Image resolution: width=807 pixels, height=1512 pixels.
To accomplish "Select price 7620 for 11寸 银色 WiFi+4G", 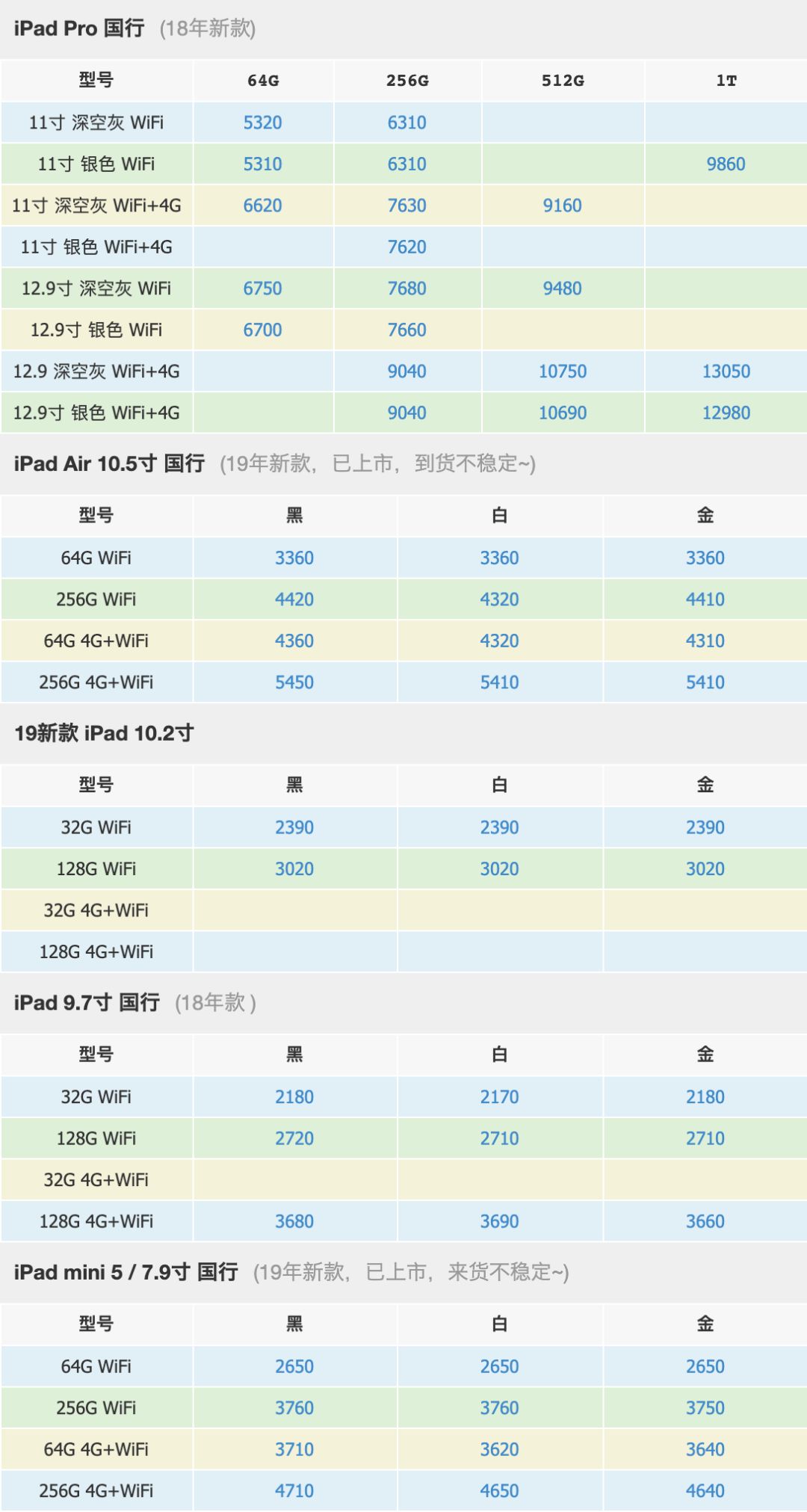I will click(407, 247).
